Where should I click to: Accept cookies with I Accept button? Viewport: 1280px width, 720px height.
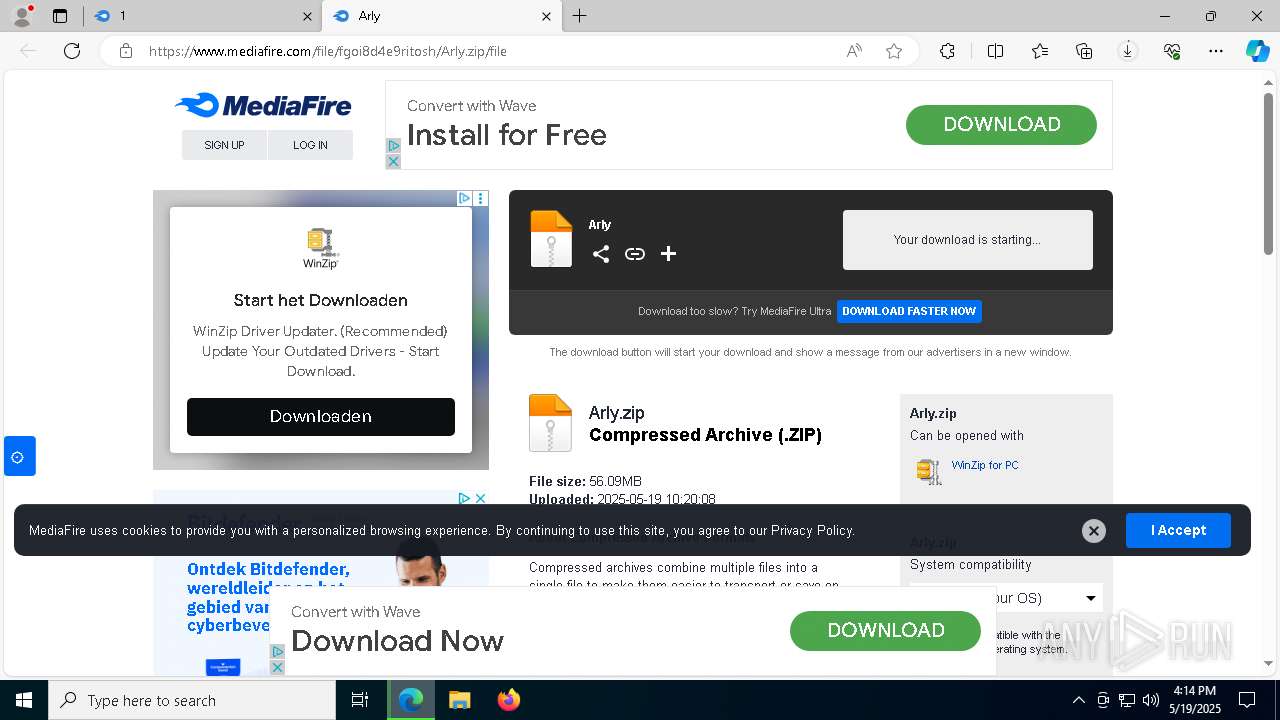(1178, 530)
